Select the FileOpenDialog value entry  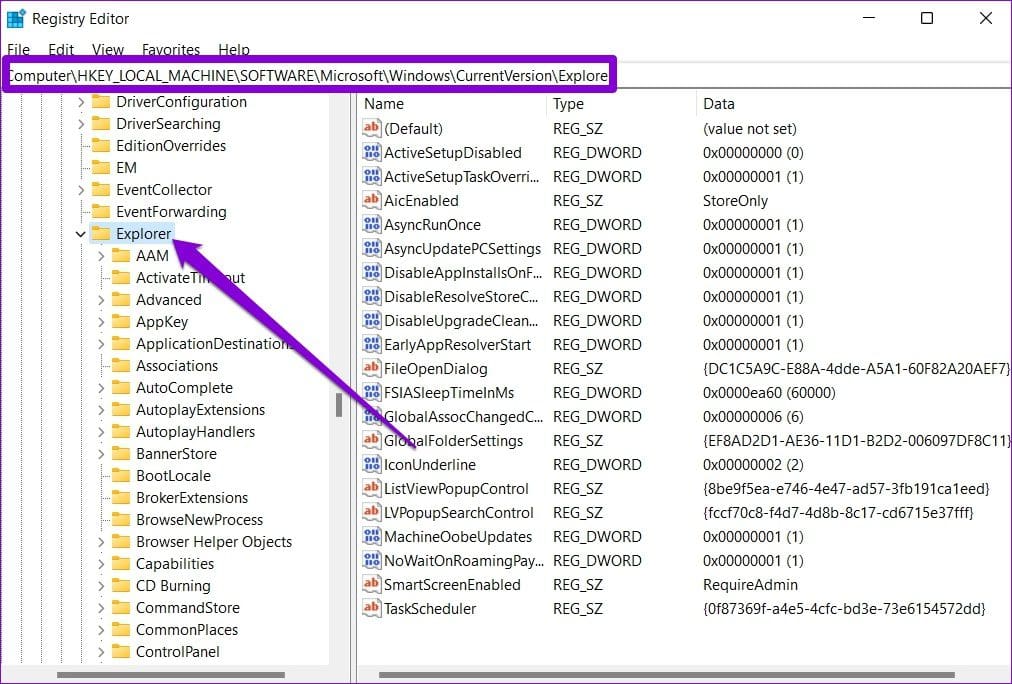[x=435, y=369]
